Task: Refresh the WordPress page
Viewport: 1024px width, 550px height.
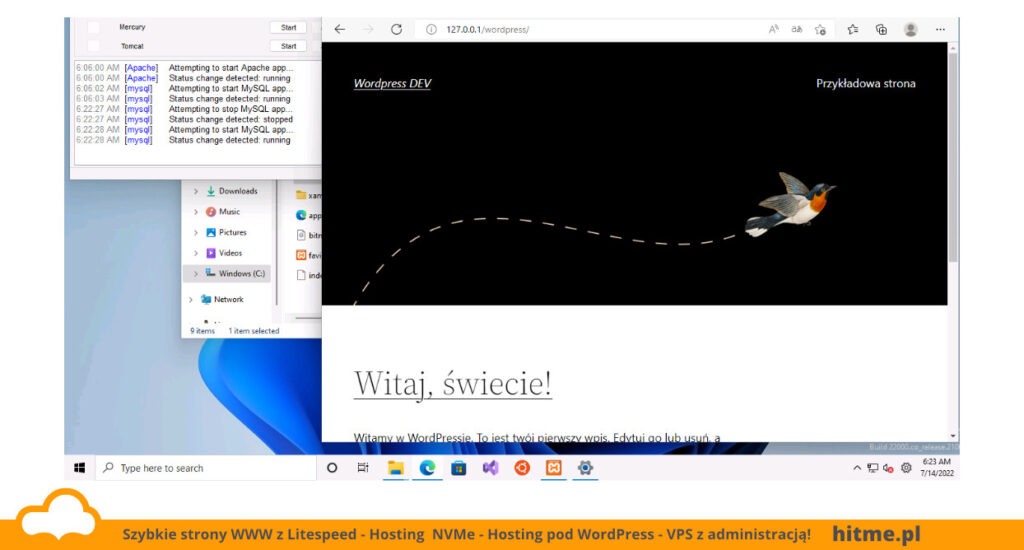Action: [x=396, y=29]
